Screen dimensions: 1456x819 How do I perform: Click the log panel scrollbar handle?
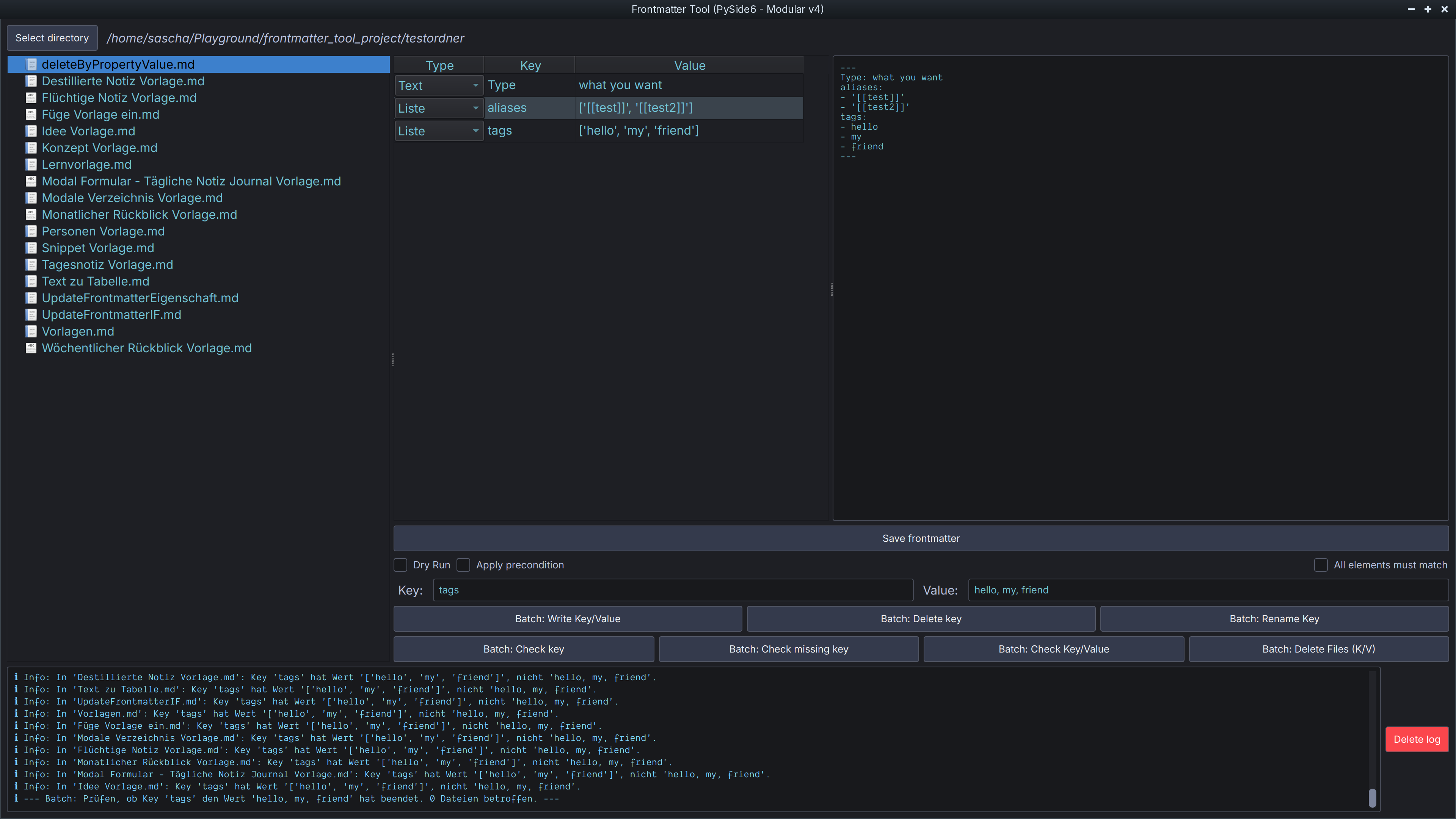1372,798
